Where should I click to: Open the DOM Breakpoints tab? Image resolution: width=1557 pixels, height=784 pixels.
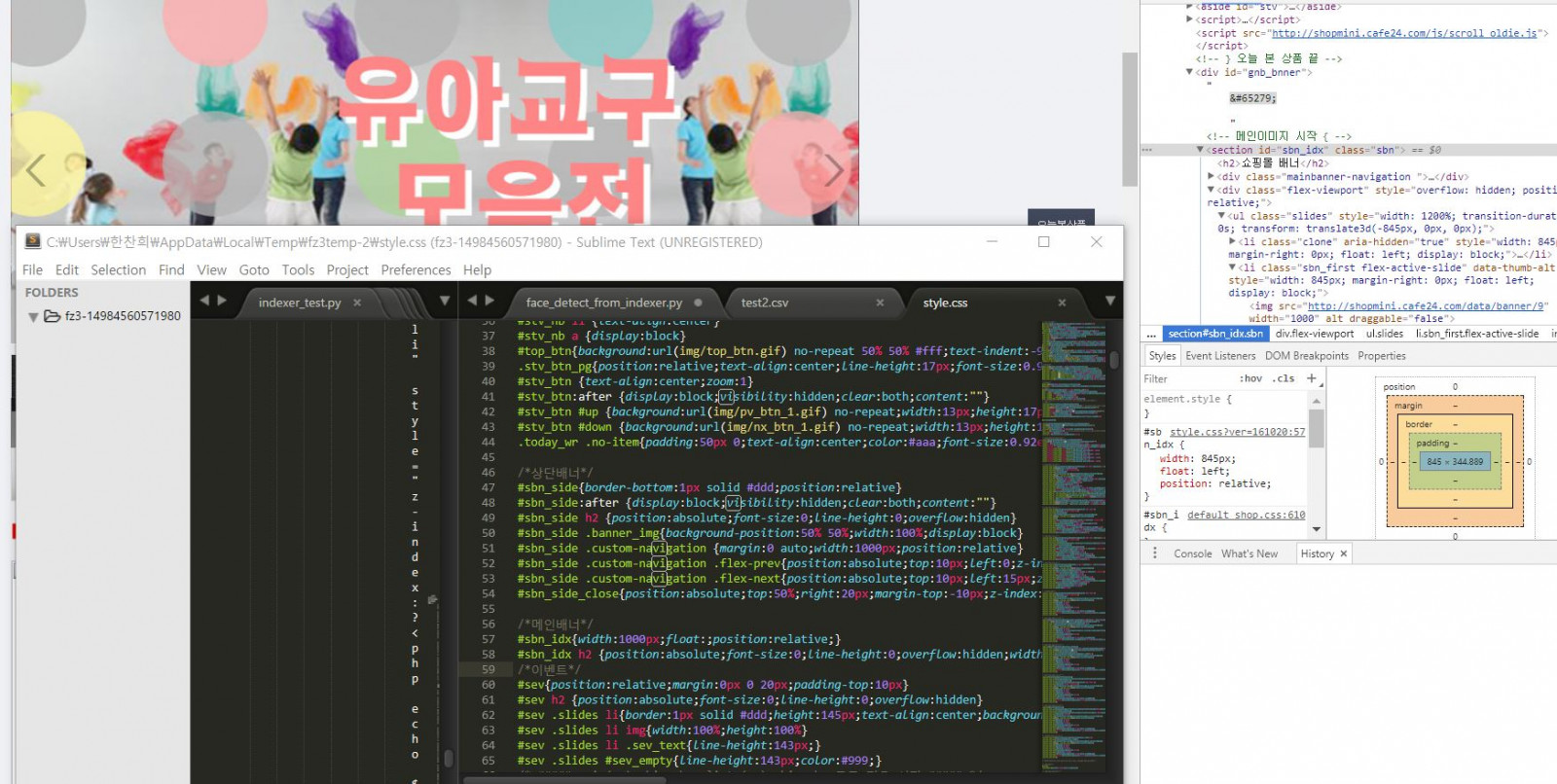(1307, 356)
